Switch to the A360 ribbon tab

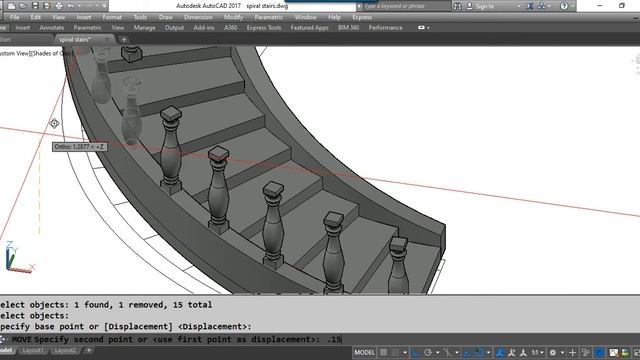tap(231, 28)
